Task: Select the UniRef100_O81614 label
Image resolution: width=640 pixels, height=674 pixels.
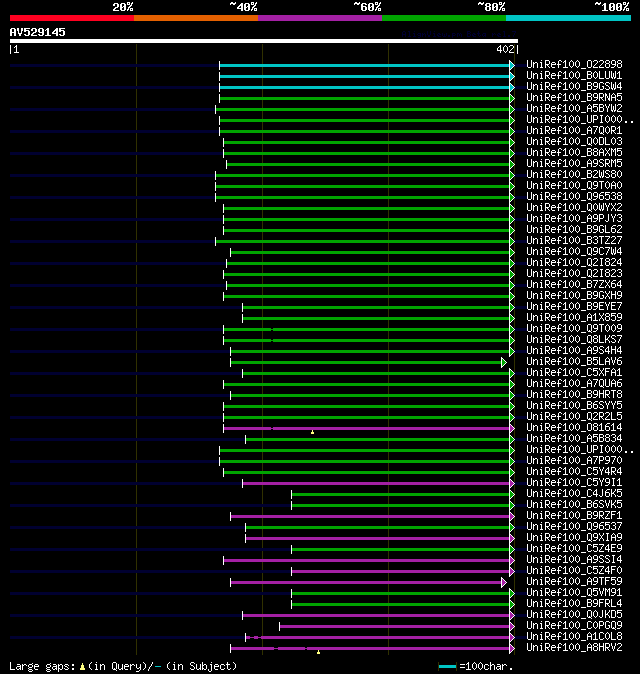Action: [x=574, y=428]
